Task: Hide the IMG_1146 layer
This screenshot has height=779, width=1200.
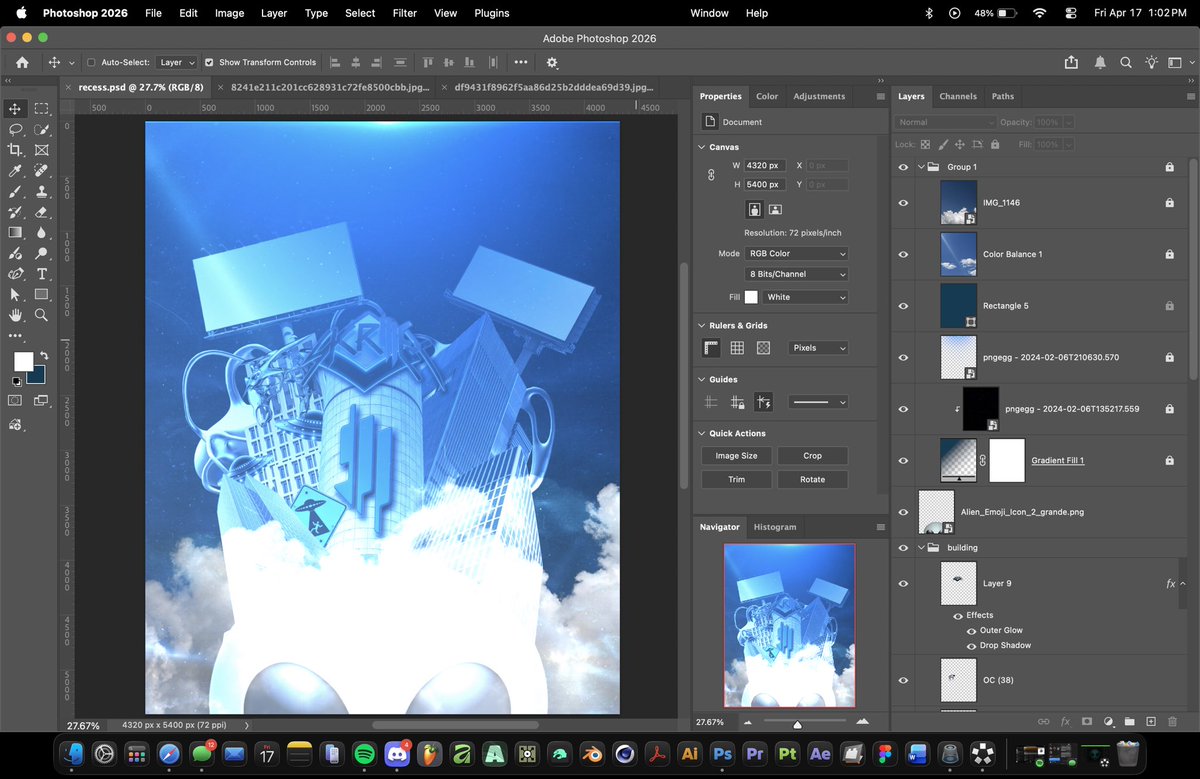Action: pyautogui.click(x=903, y=203)
